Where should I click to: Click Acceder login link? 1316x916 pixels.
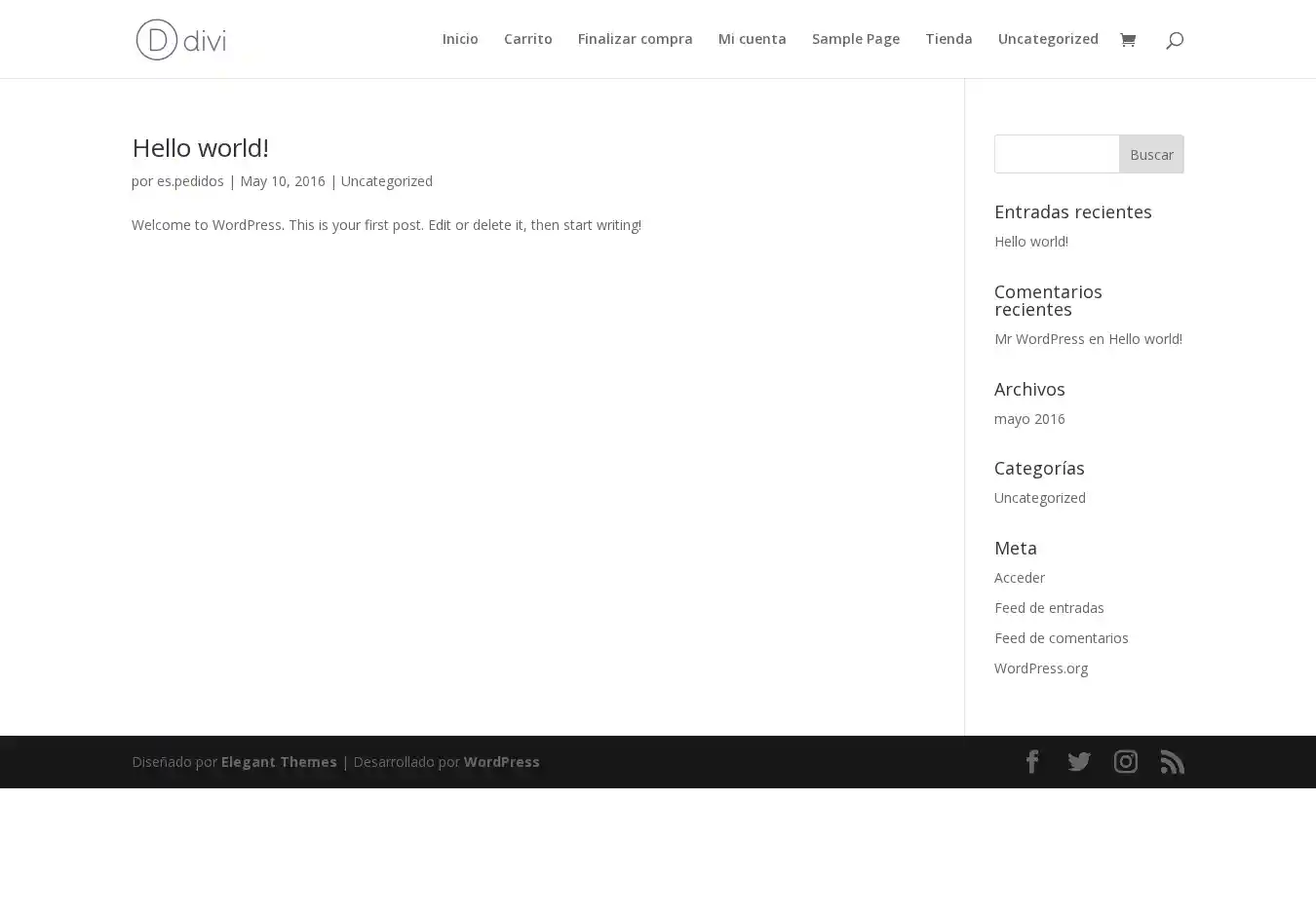click(x=1019, y=578)
